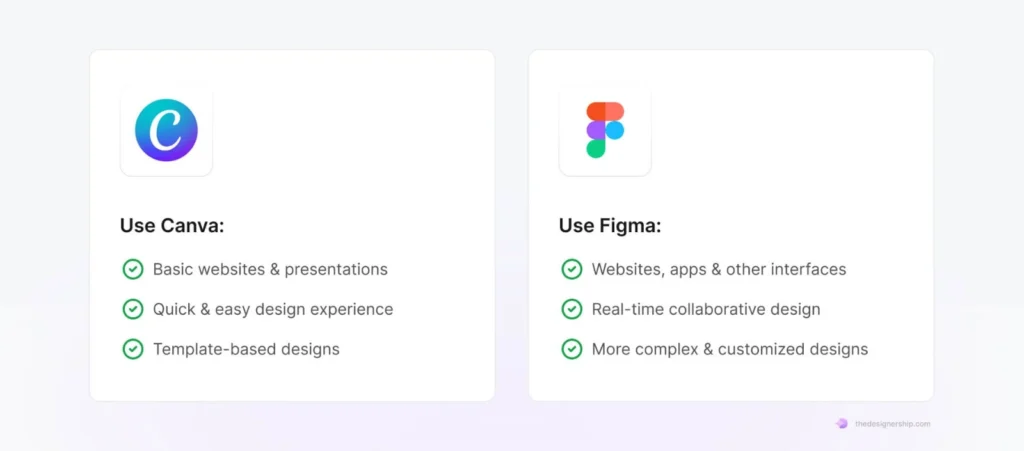The width and height of the screenshot is (1024, 451).
Task: Click the Quick & easy design experience text
Action: click(273, 309)
